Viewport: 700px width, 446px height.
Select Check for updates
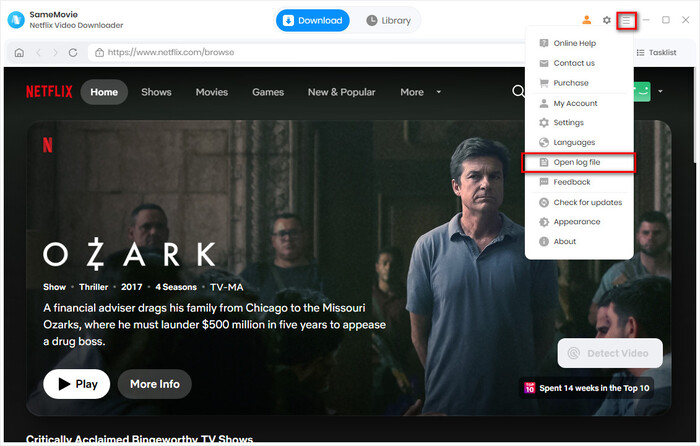(x=579, y=203)
